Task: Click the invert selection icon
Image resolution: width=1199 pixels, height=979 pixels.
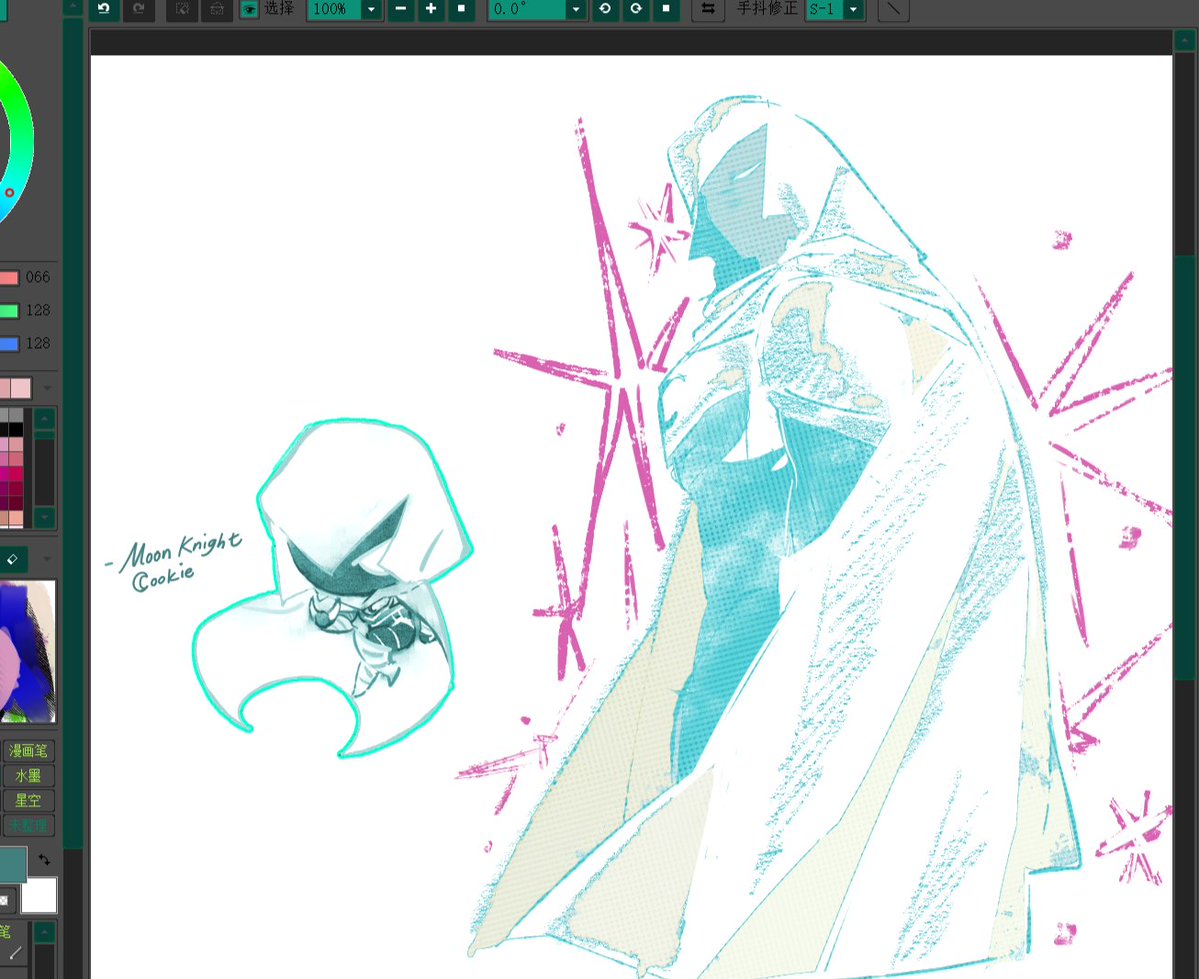Action: pyautogui.click(x=216, y=8)
